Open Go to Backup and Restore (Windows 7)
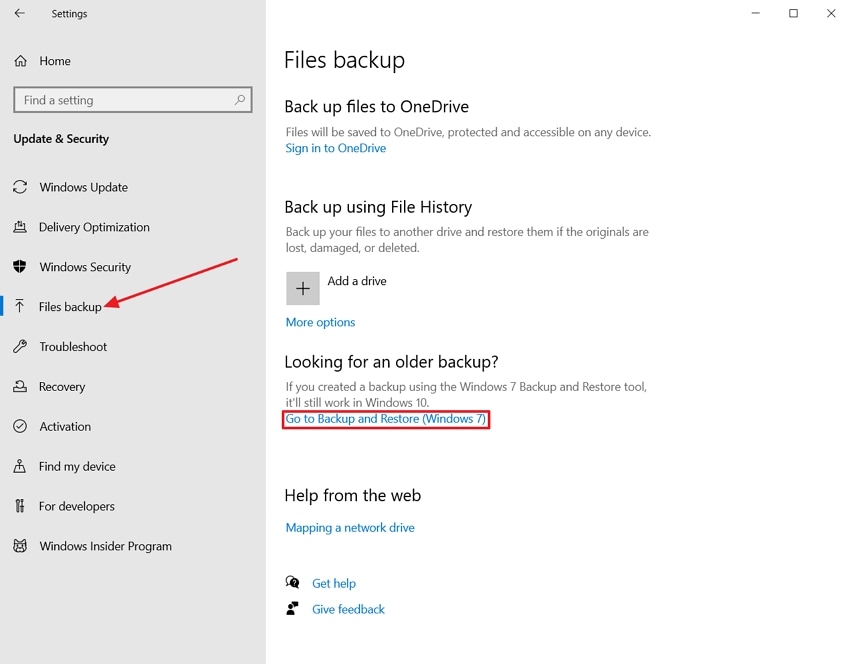The width and height of the screenshot is (850, 664). (x=386, y=419)
